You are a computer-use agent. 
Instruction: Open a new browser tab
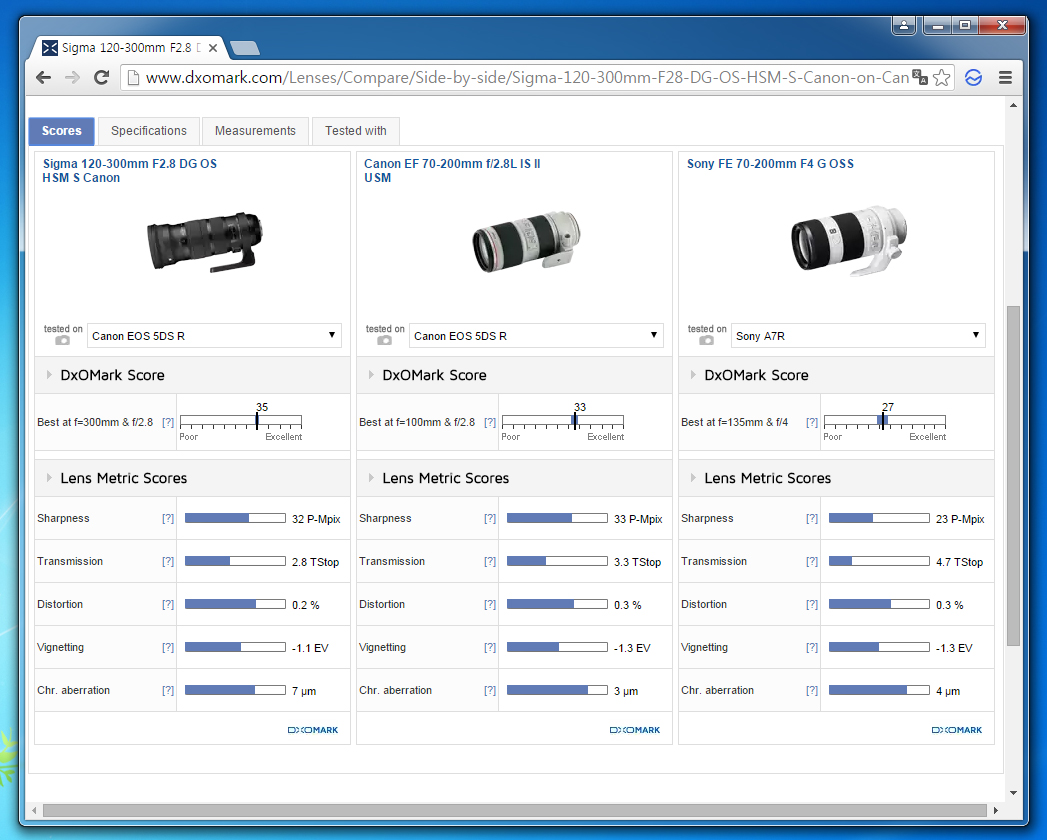244,48
